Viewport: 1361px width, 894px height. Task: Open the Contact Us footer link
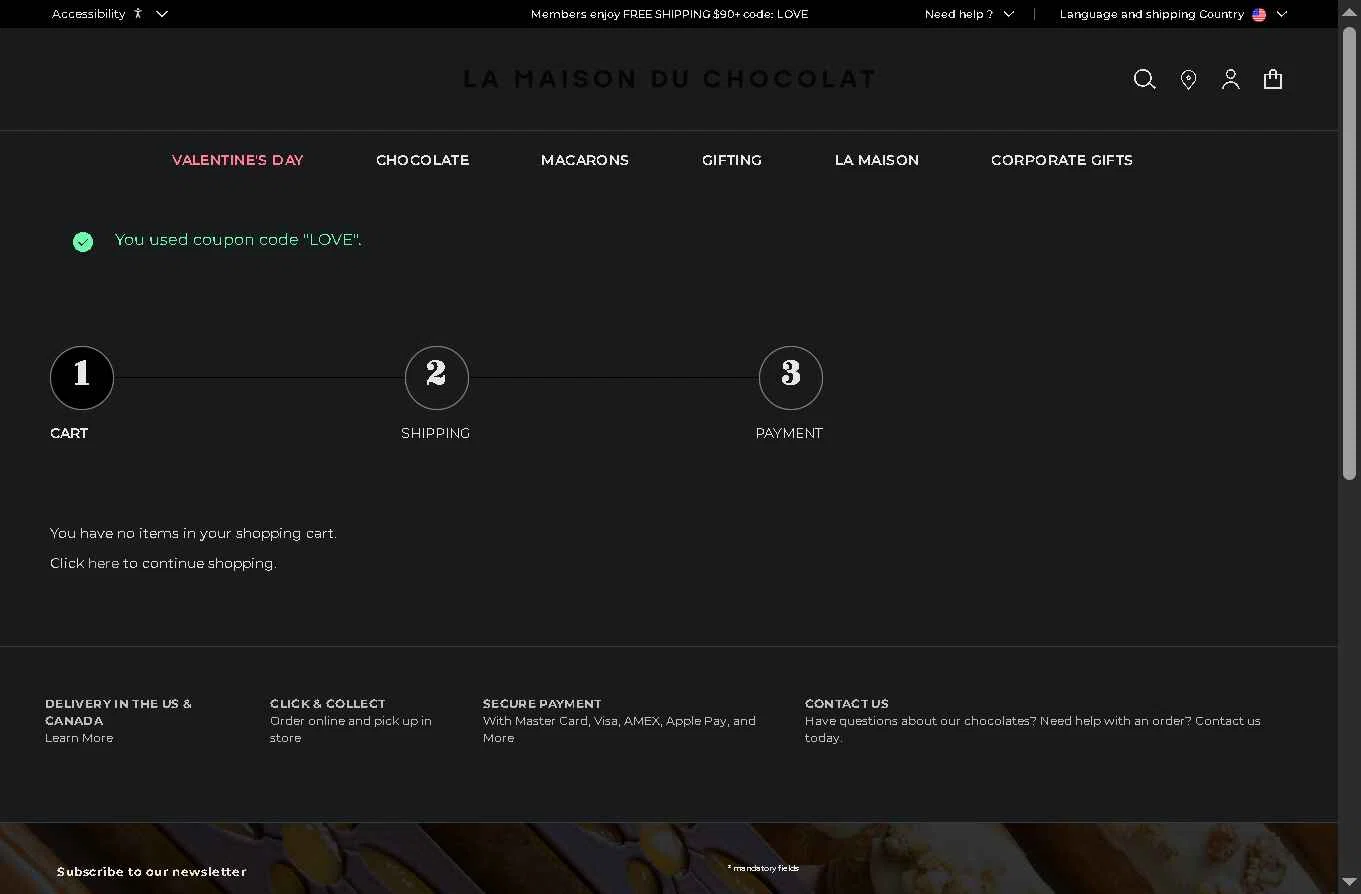click(x=847, y=704)
